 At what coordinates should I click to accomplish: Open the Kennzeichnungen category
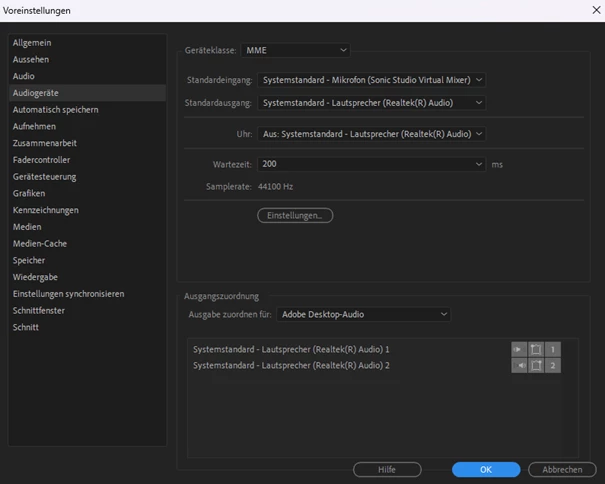point(88,210)
